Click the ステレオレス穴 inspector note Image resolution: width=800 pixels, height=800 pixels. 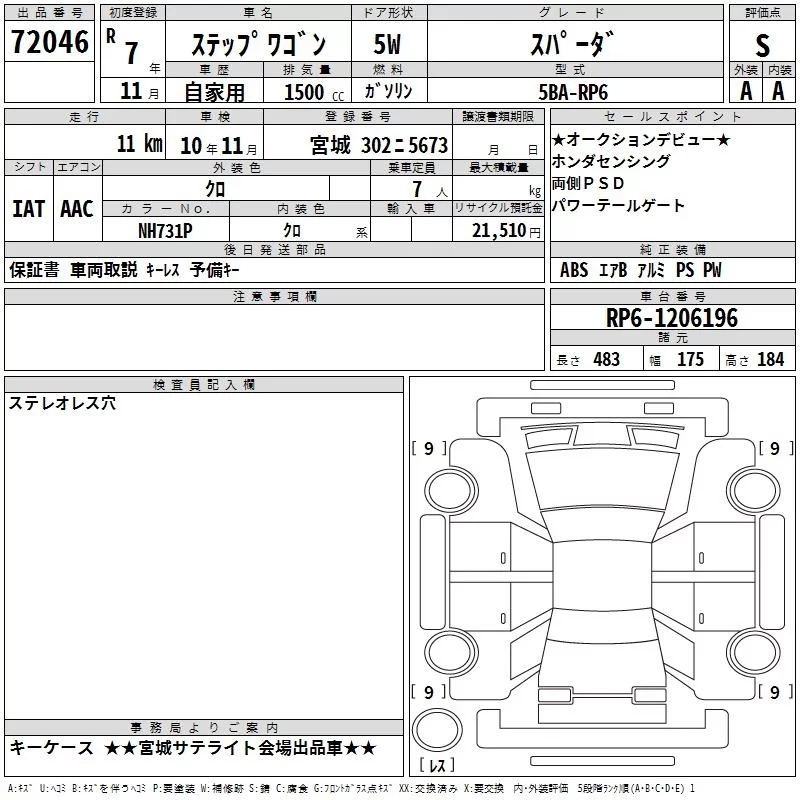click(x=62, y=404)
